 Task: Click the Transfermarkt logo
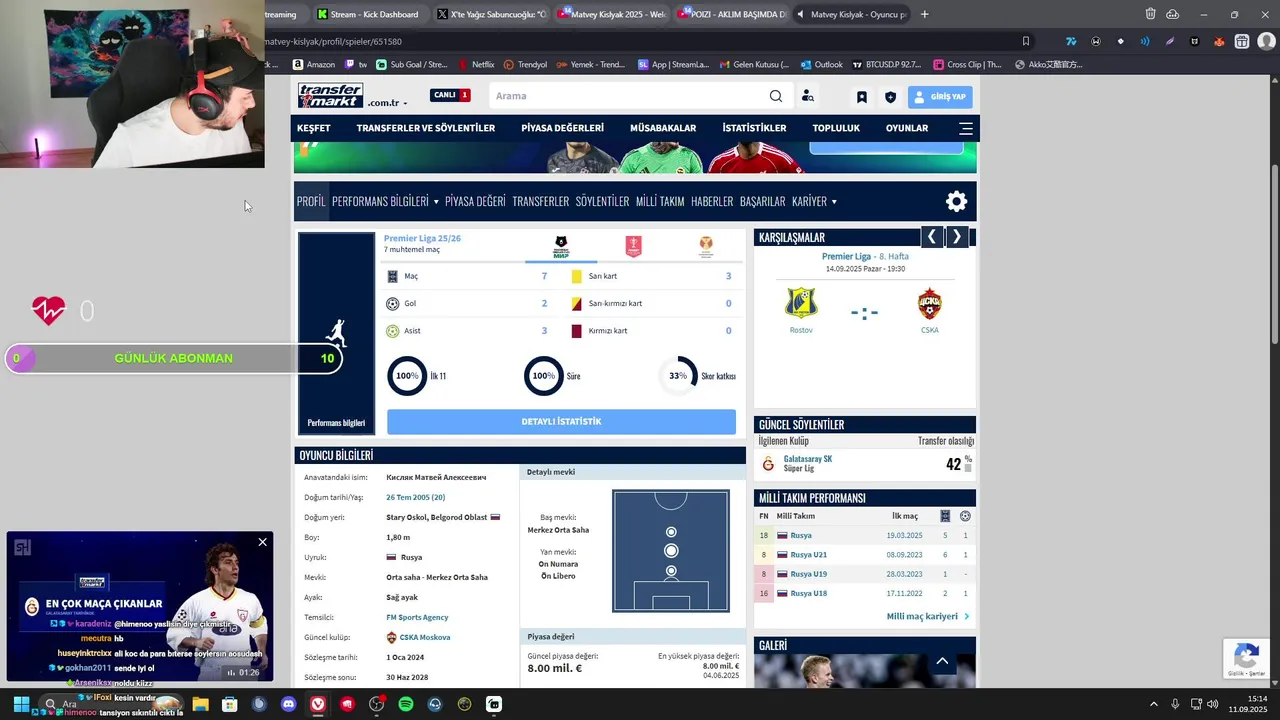tap(330, 96)
